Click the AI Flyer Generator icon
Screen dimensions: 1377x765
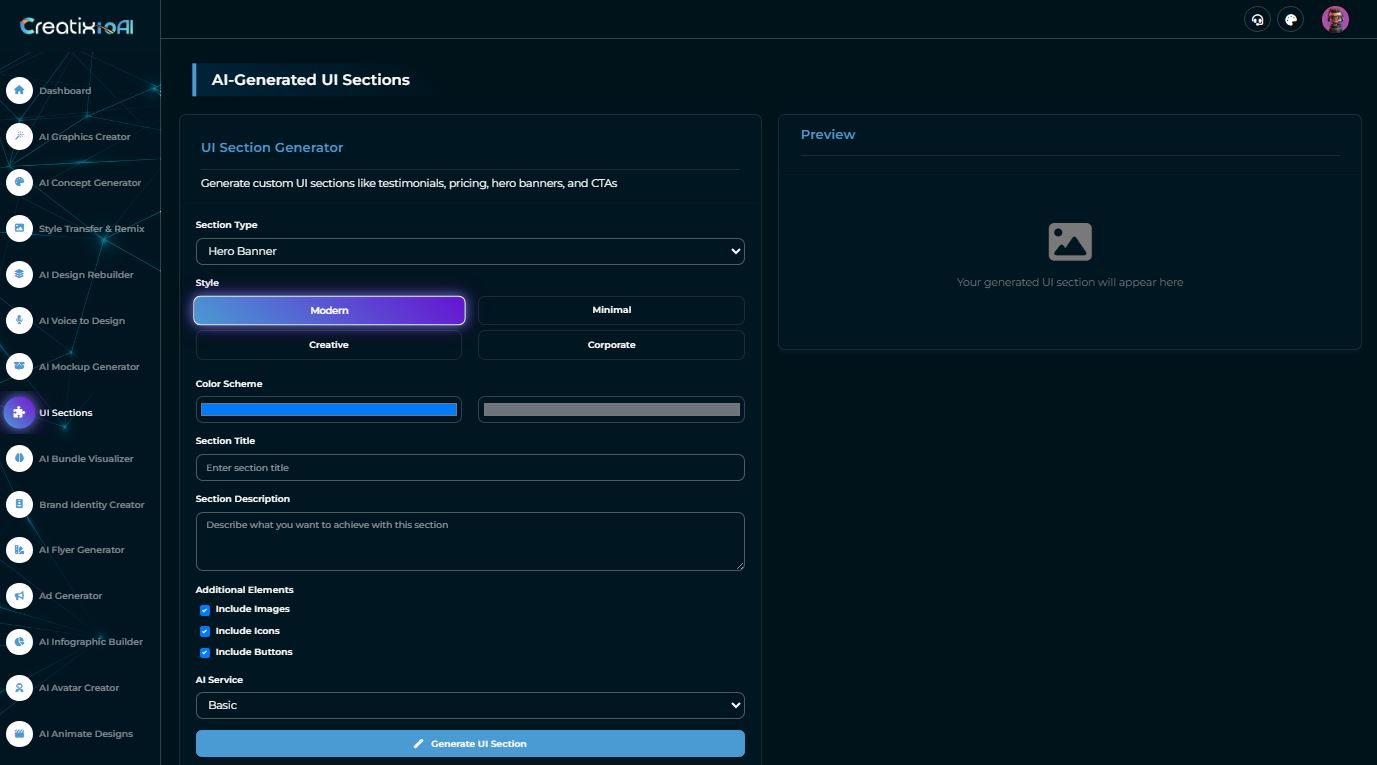pyautogui.click(x=19, y=550)
